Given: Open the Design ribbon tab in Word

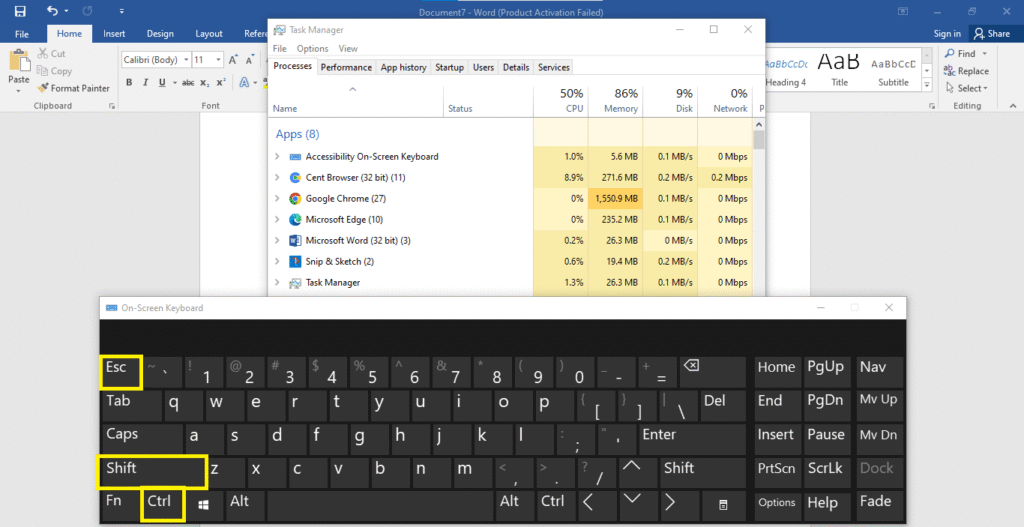Looking at the screenshot, I should 160,33.
